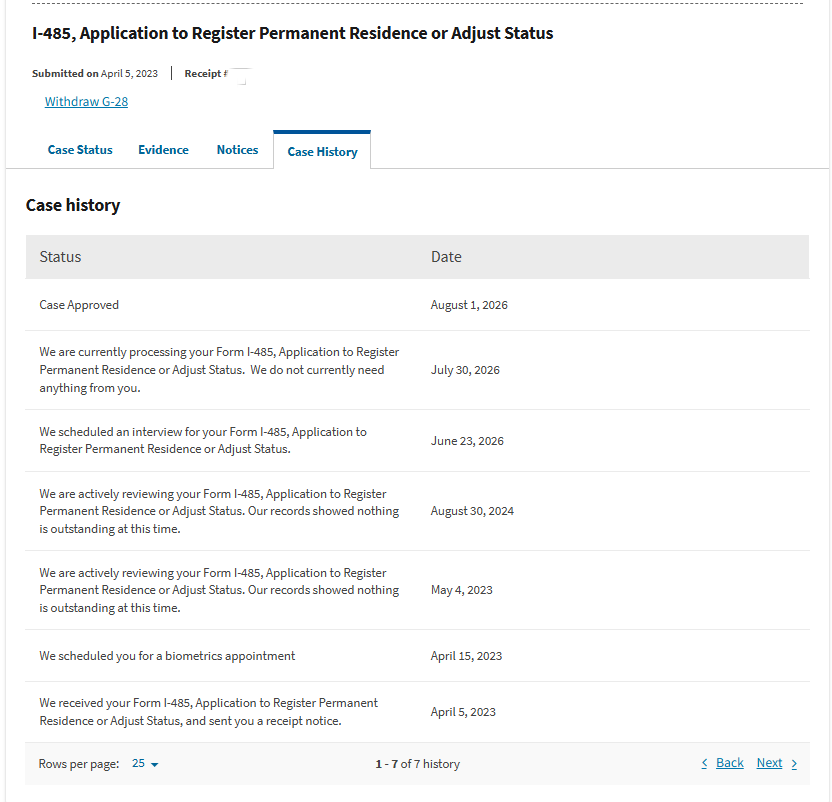Click the Status column header
This screenshot has height=802, width=832.
(60, 257)
